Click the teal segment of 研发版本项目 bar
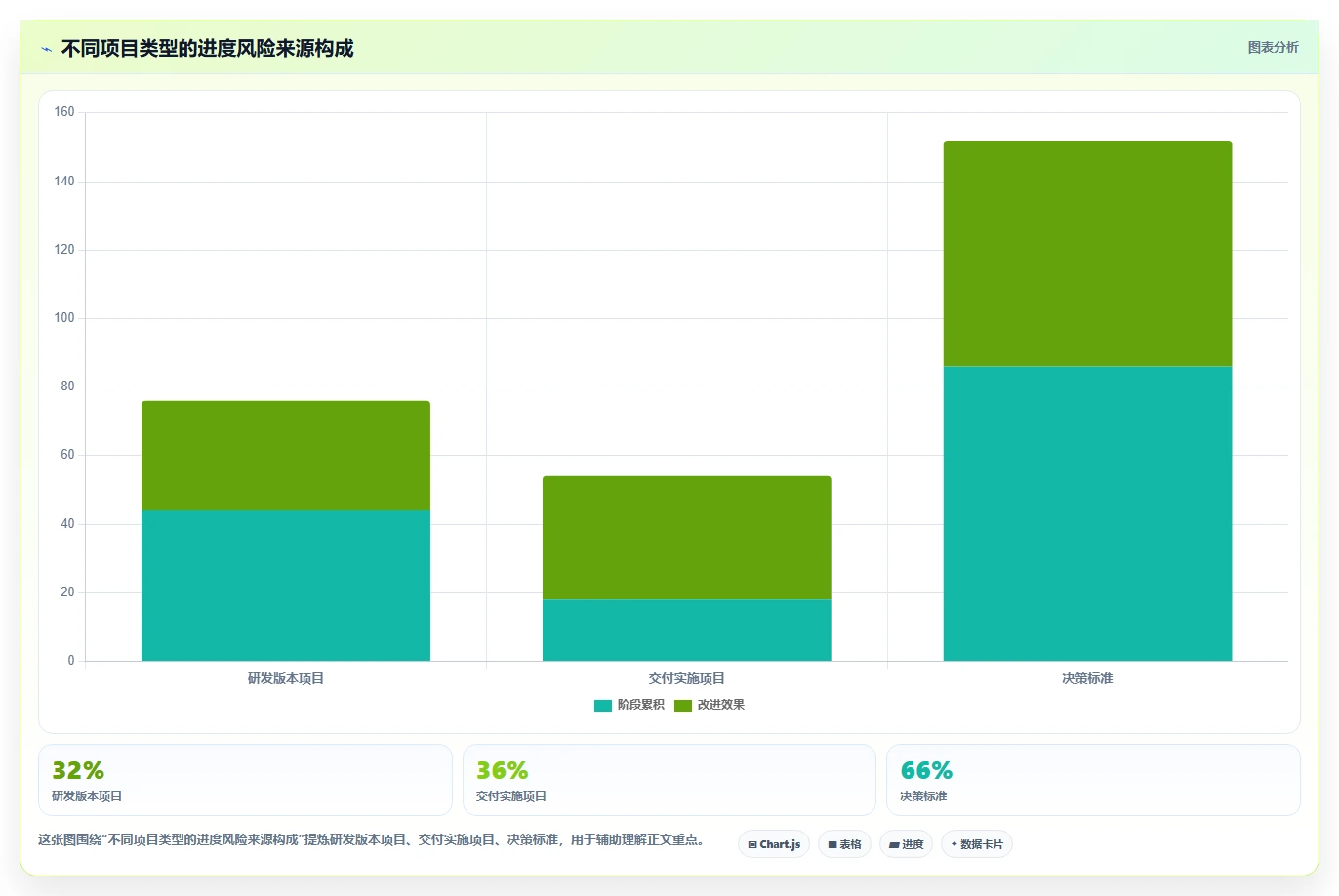The height and width of the screenshot is (896, 1339). click(286, 586)
